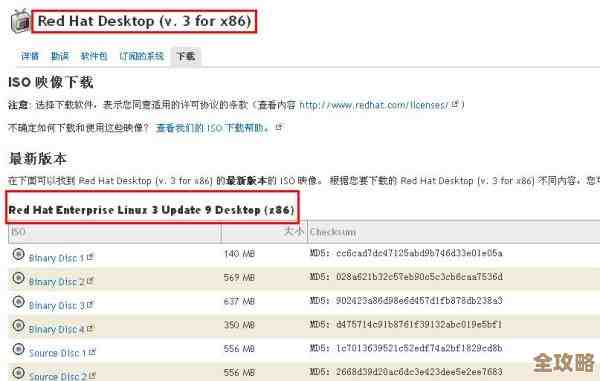This screenshot has width=600, height=381.
Task: Click the 350 MB size cell
Action: [x=240, y=325]
